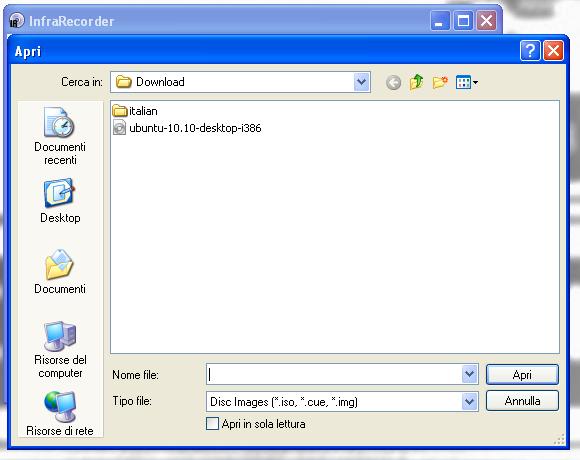Close the Apri dialog
The image size is (580, 460).
tap(553, 50)
